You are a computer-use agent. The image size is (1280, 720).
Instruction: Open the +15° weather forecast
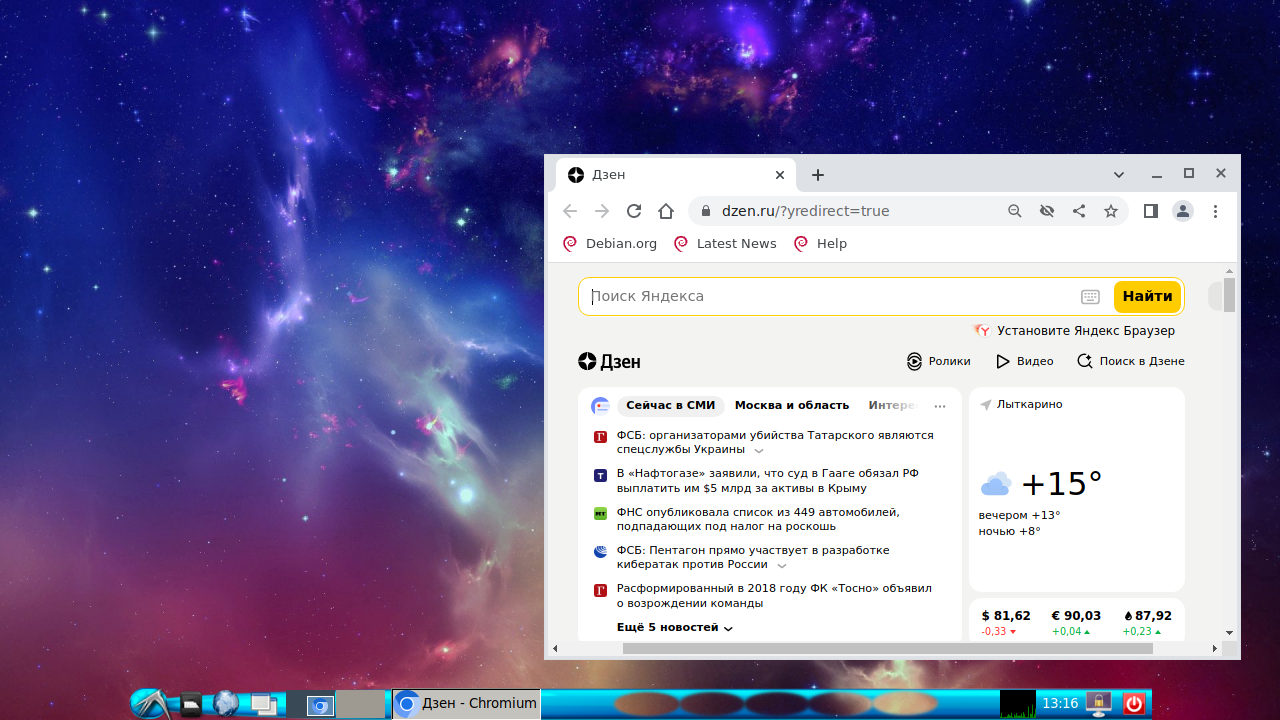(1061, 484)
